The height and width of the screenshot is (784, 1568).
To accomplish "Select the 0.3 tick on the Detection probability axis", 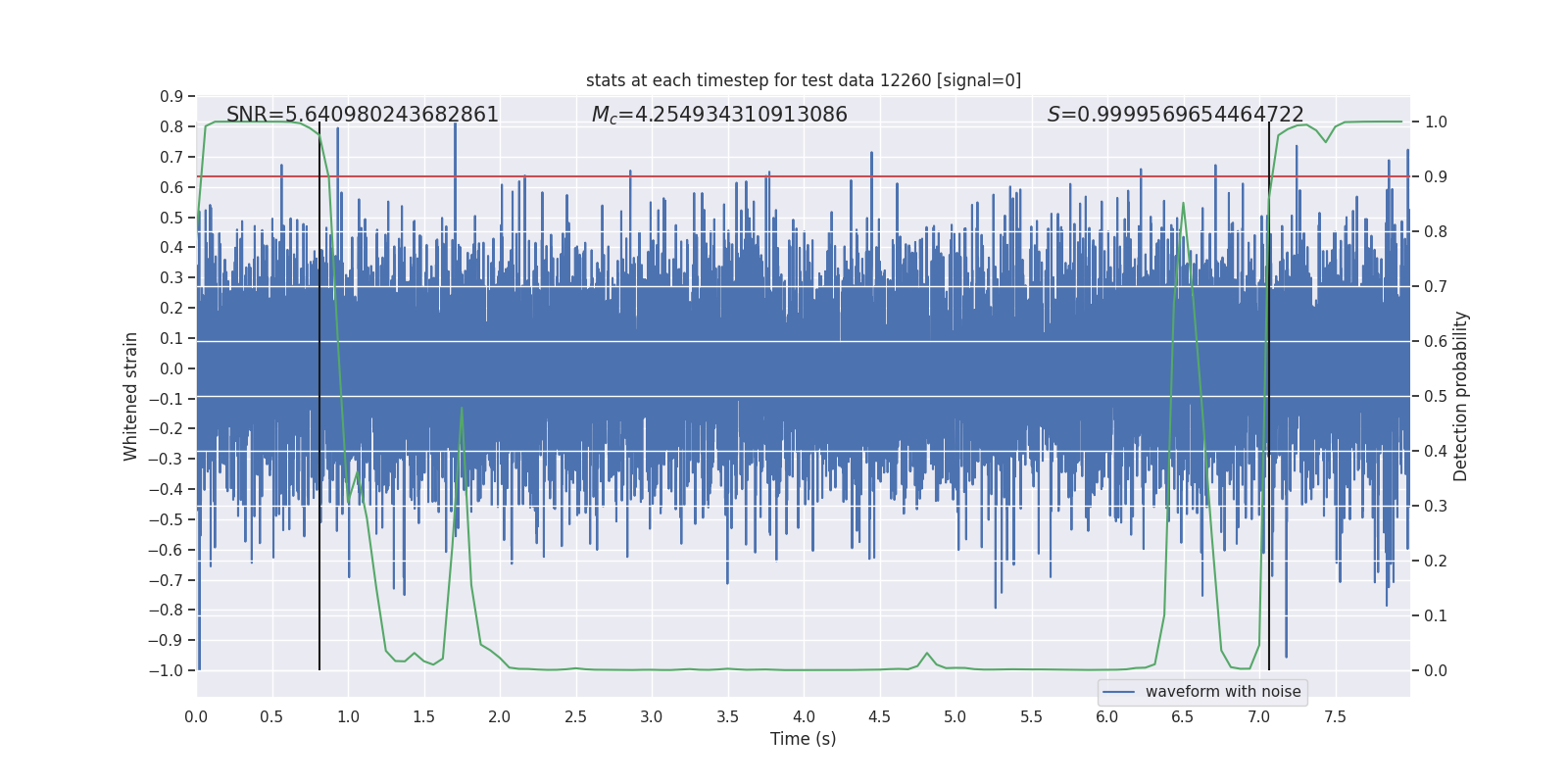I will click(x=1436, y=507).
